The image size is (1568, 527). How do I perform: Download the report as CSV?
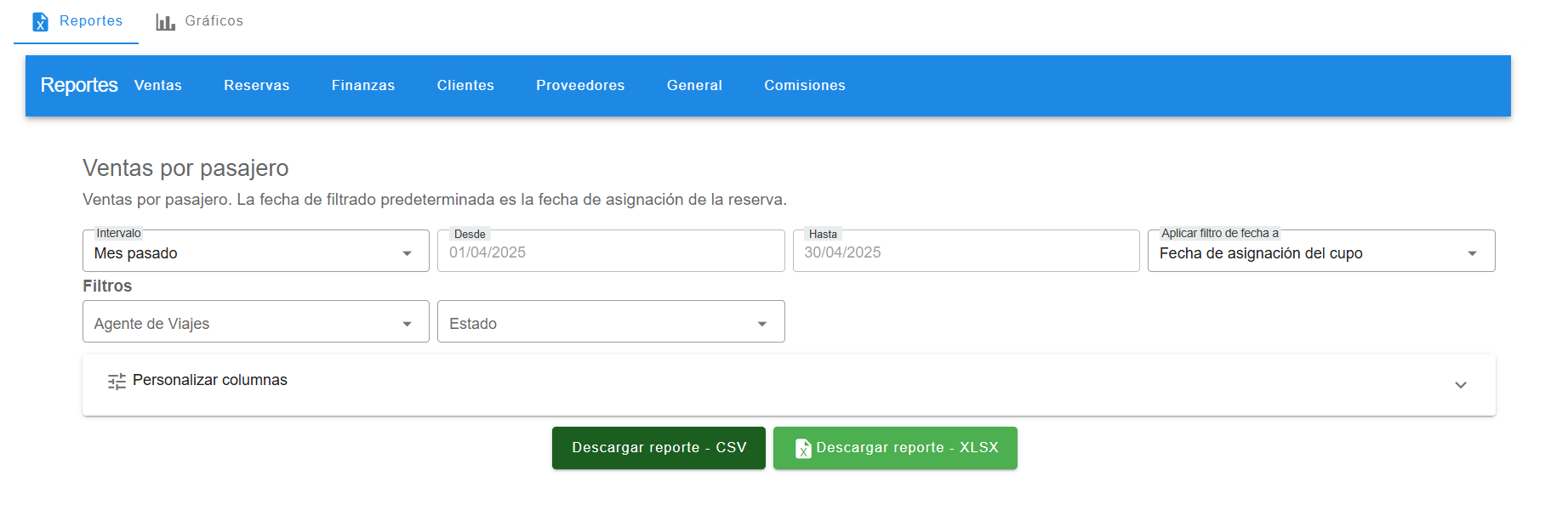pos(659,448)
